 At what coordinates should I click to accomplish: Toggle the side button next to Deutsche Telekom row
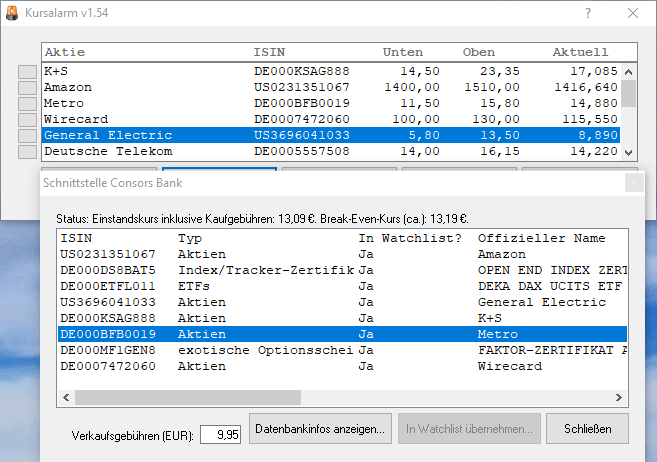point(27,152)
